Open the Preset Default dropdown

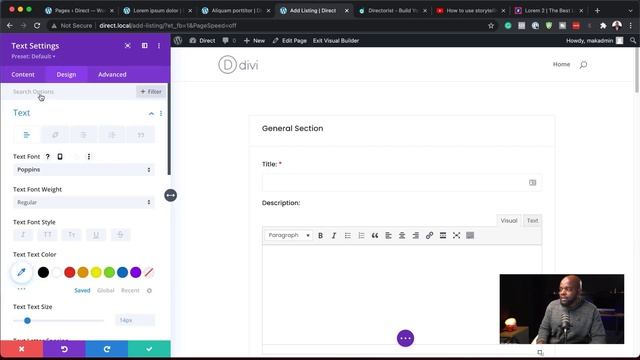33,56
